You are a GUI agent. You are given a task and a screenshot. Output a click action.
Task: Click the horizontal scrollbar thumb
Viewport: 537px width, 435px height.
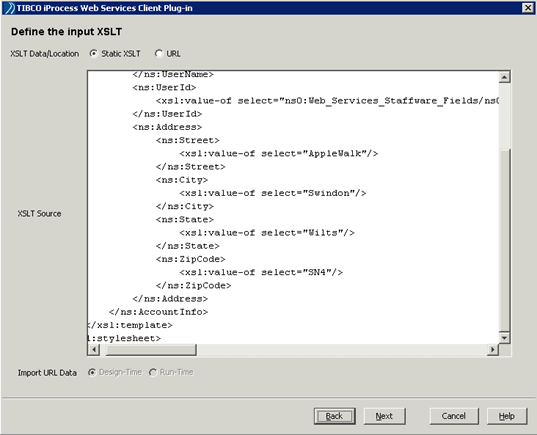tap(151, 350)
